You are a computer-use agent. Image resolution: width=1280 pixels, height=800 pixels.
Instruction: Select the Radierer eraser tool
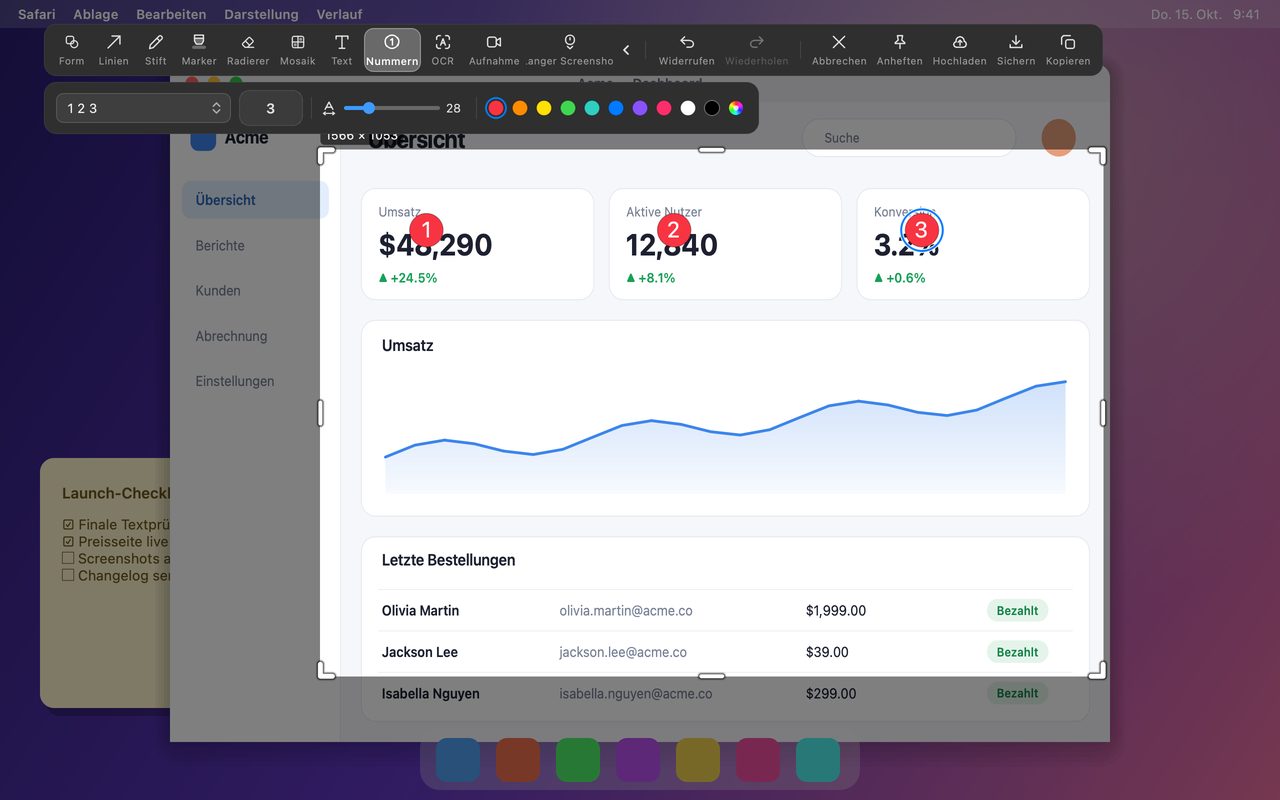(x=248, y=50)
